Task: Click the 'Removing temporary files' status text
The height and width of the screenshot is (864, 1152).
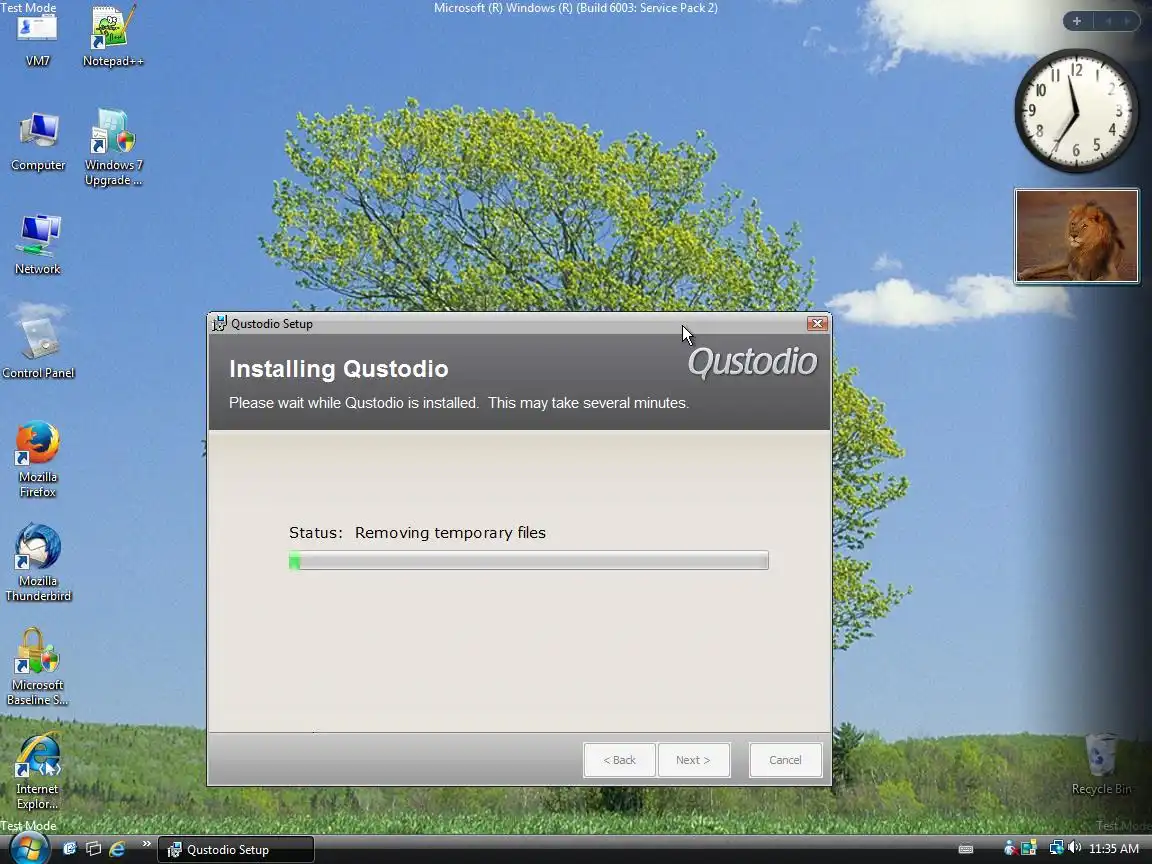Action: (450, 533)
